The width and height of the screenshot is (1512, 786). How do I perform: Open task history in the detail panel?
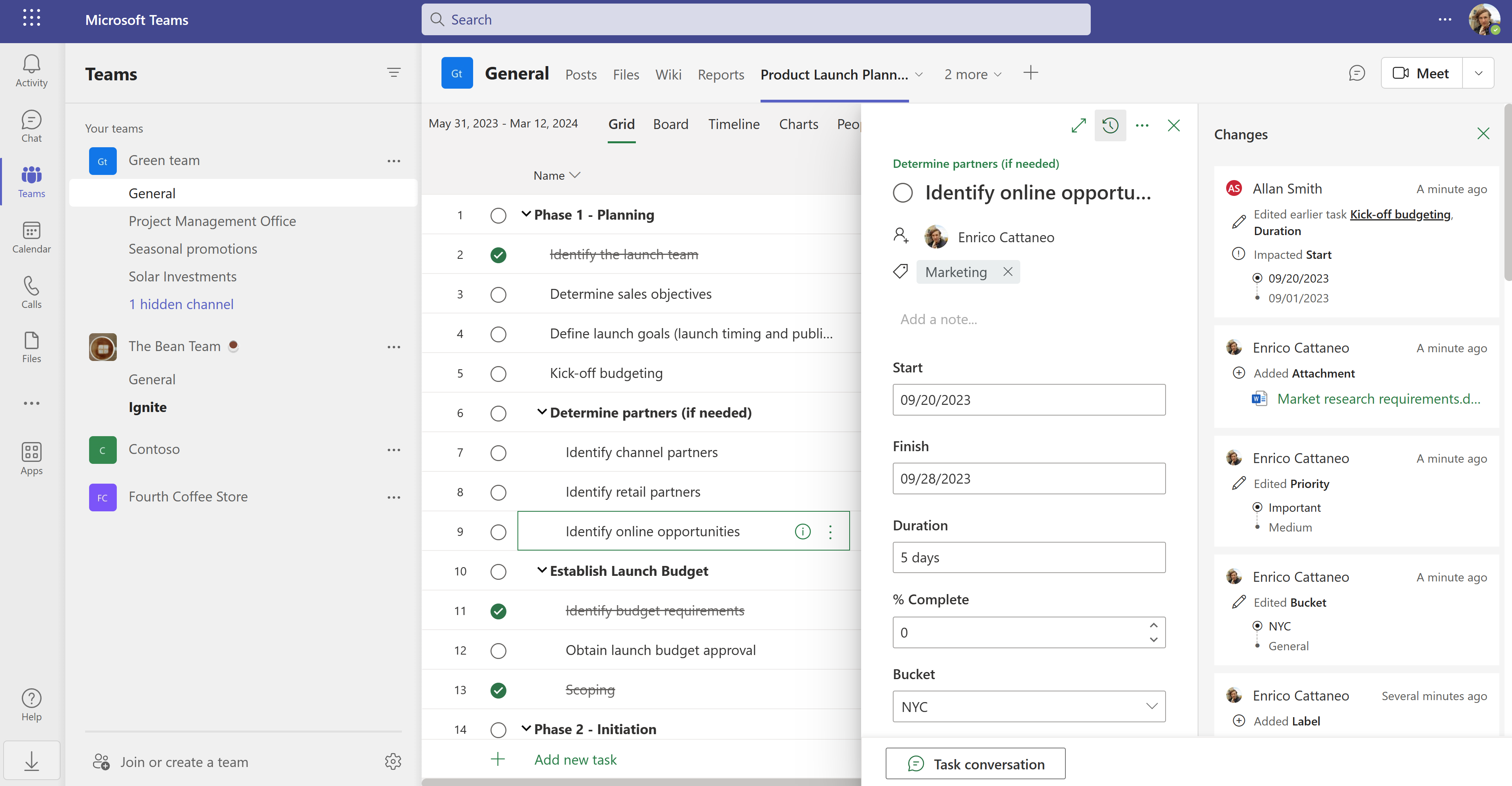click(1111, 125)
